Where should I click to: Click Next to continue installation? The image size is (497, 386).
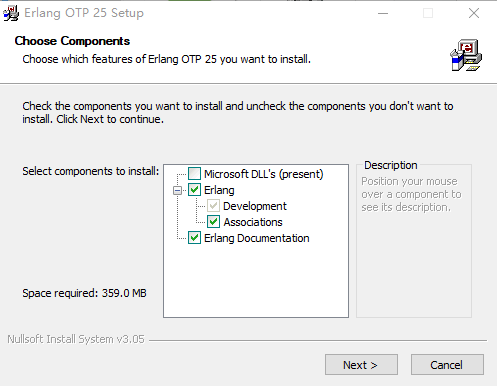361,365
